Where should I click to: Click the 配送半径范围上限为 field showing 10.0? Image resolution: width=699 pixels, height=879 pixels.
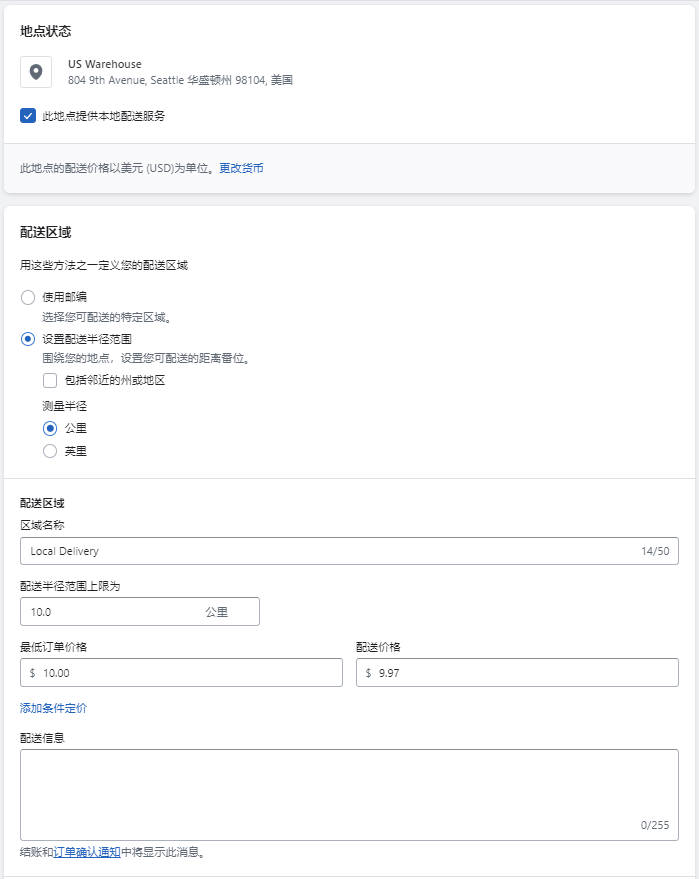[140, 612]
